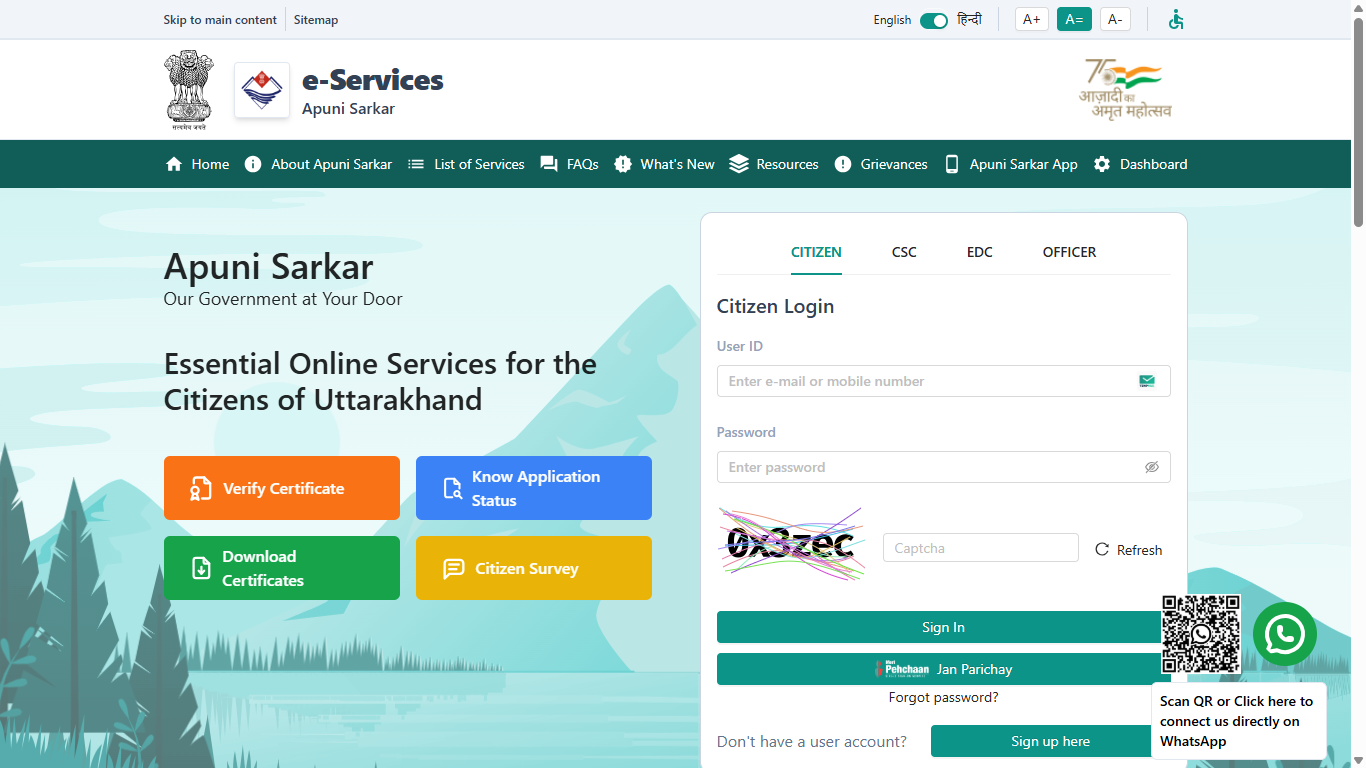Click the FAQs chat bubble icon
This screenshot has height=768, width=1366.
pyautogui.click(x=549, y=164)
